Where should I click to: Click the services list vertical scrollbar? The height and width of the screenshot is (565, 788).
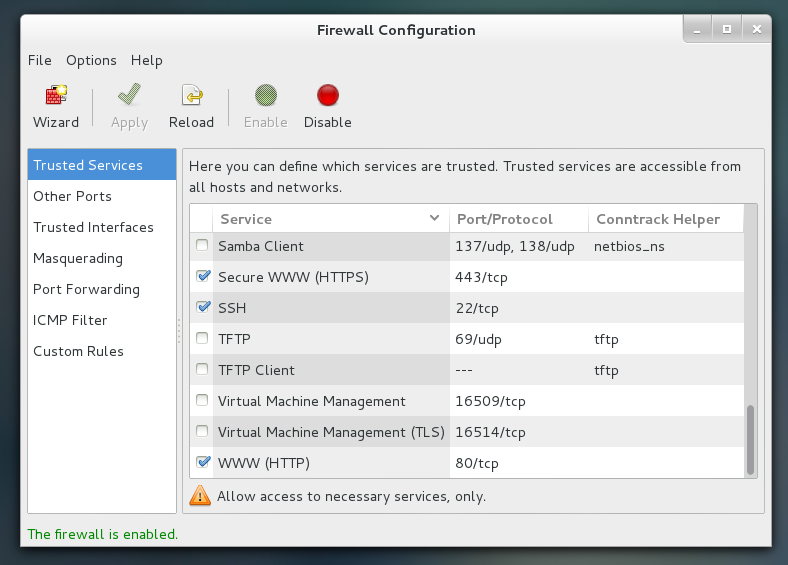coord(750,440)
